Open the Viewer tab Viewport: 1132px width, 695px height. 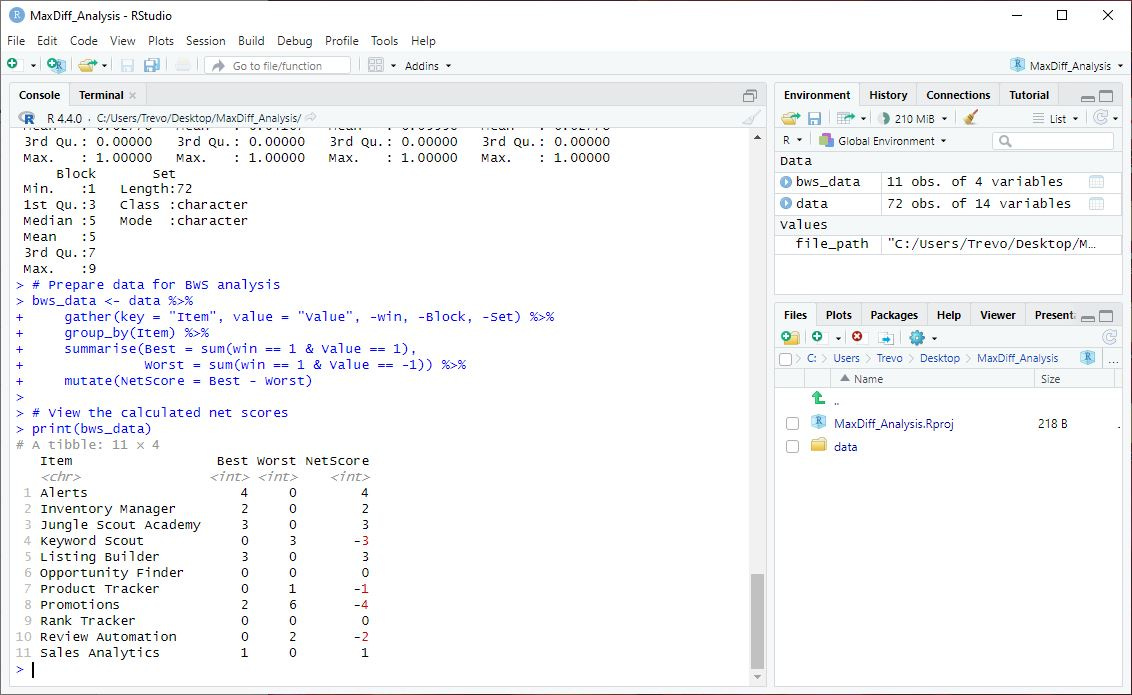tap(998, 315)
